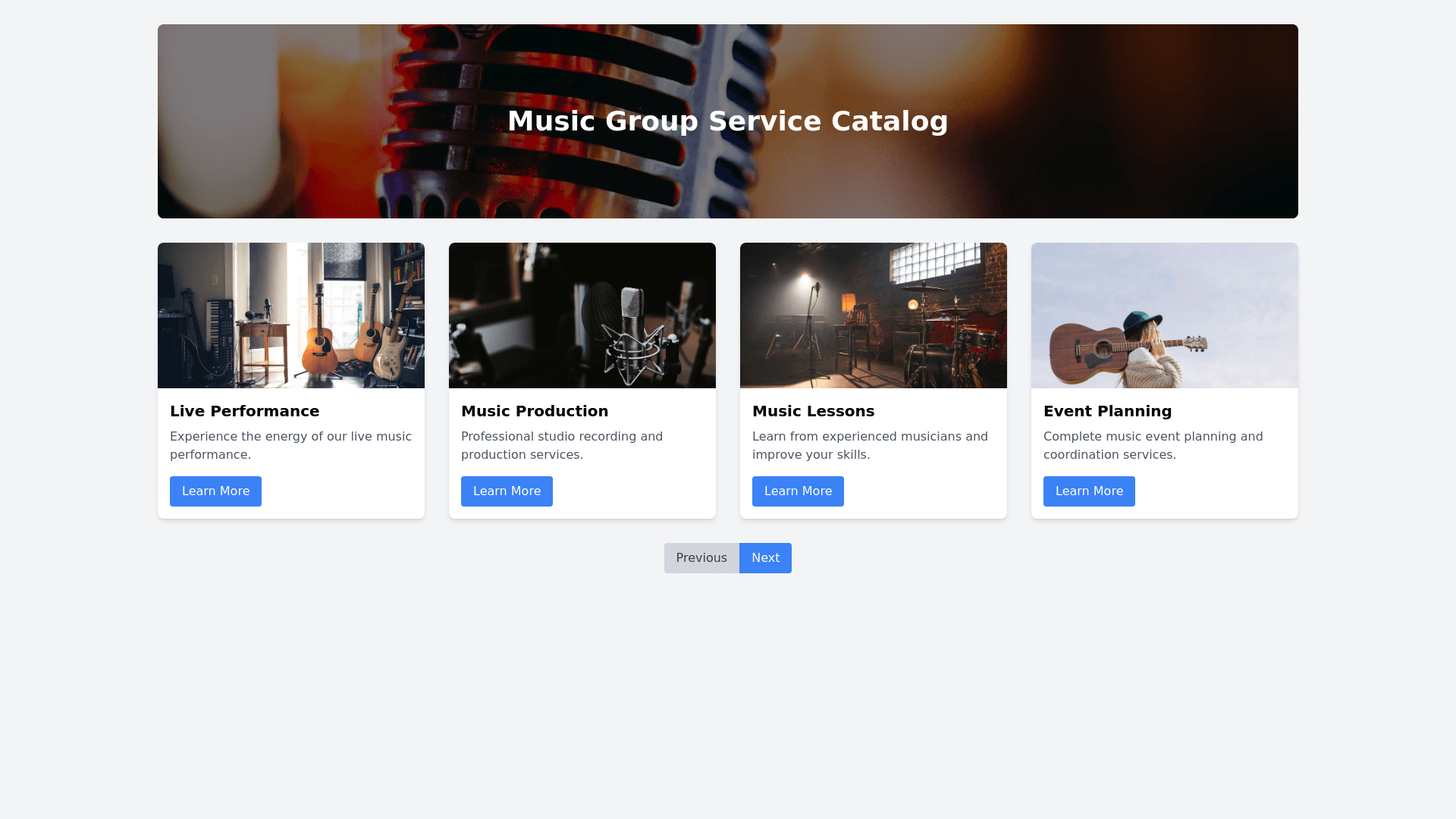This screenshot has height=819, width=1456.
Task: Select the Music Lessons description text
Action: click(x=870, y=446)
